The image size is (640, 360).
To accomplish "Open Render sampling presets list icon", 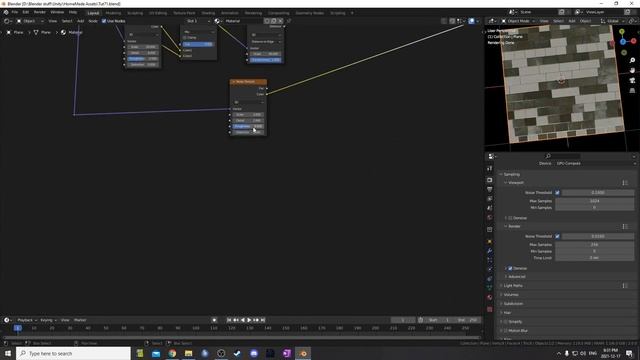I will (x=625, y=227).
